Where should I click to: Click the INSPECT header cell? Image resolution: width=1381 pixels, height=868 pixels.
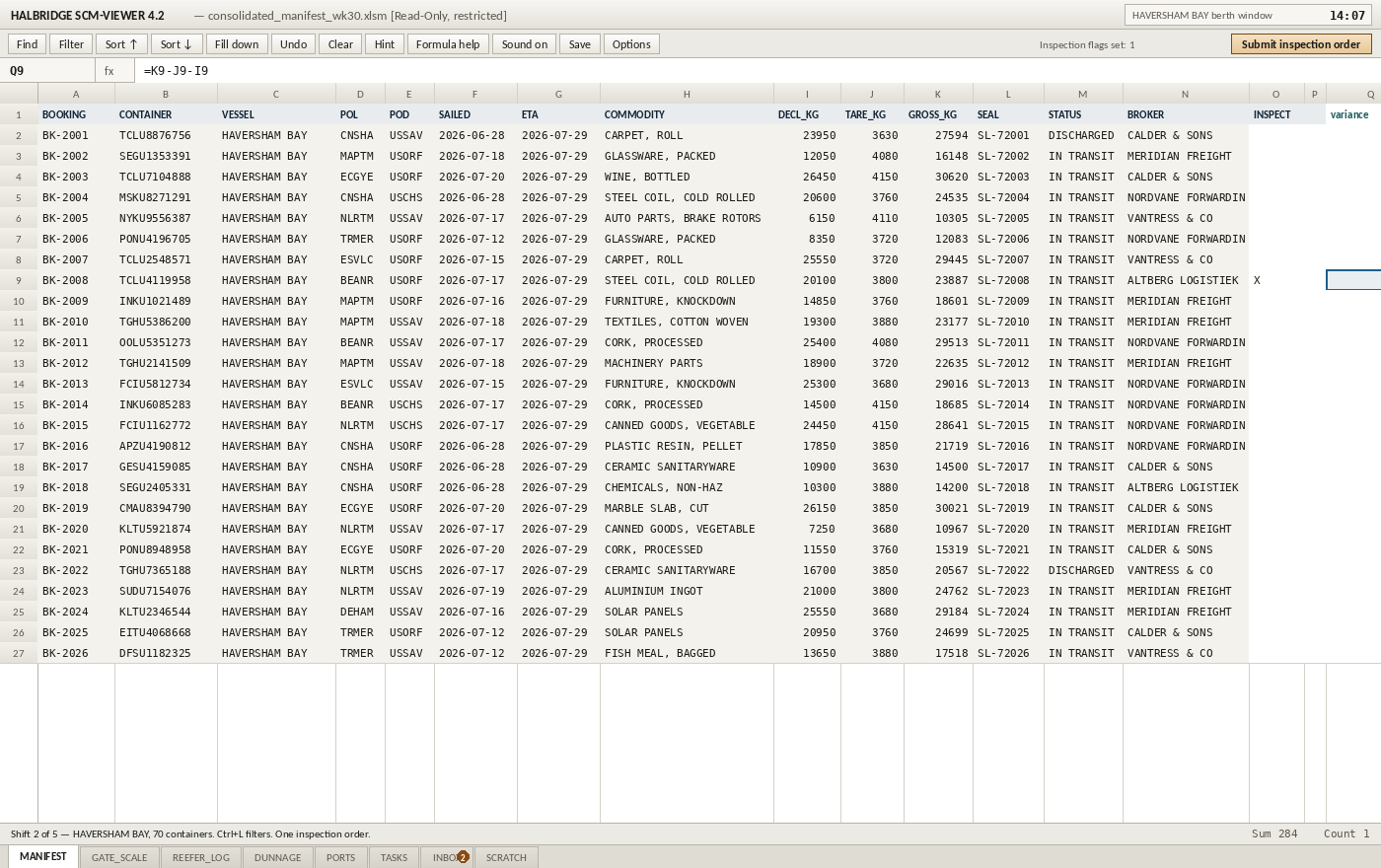pyautogui.click(x=1276, y=114)
